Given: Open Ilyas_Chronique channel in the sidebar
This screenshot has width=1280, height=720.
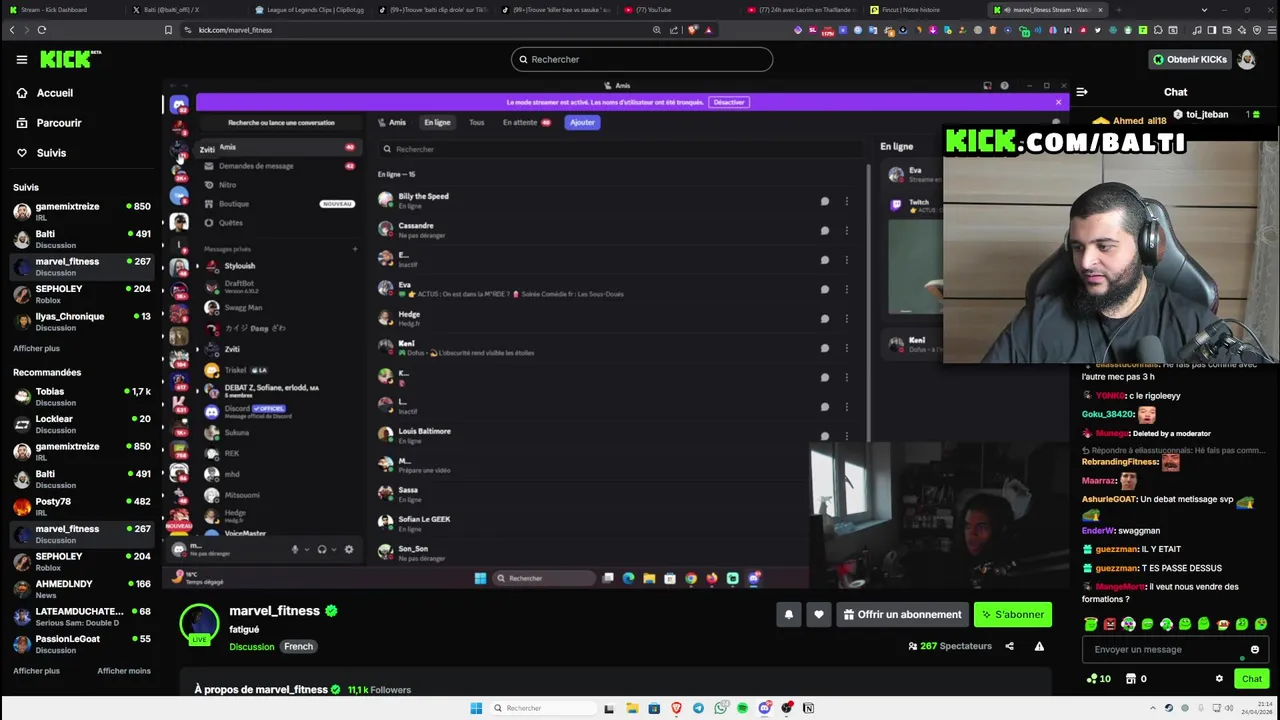Looking at the screenshot, I should (x=81, y=321).
